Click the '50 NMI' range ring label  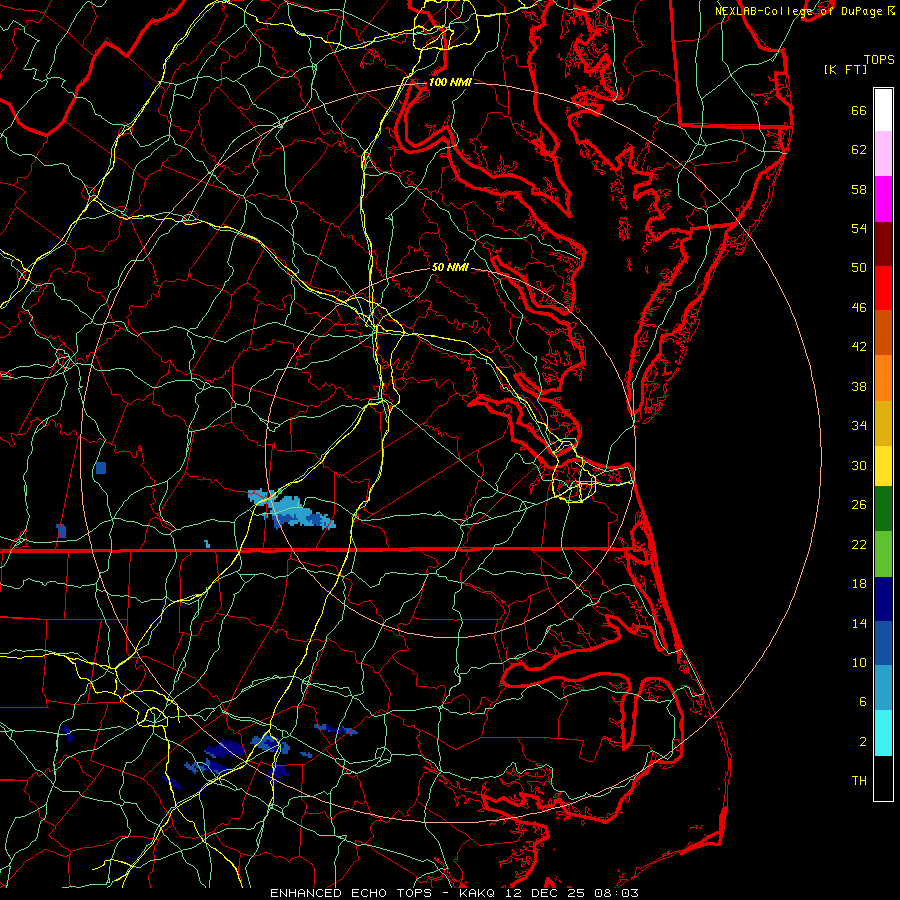click(450, 267)
